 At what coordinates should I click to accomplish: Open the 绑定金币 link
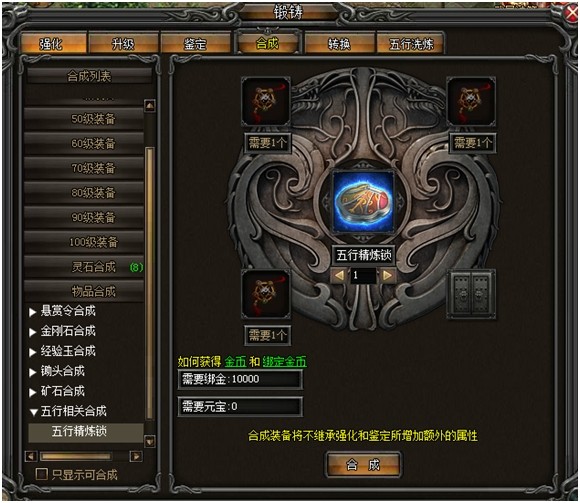coord(284,361)
